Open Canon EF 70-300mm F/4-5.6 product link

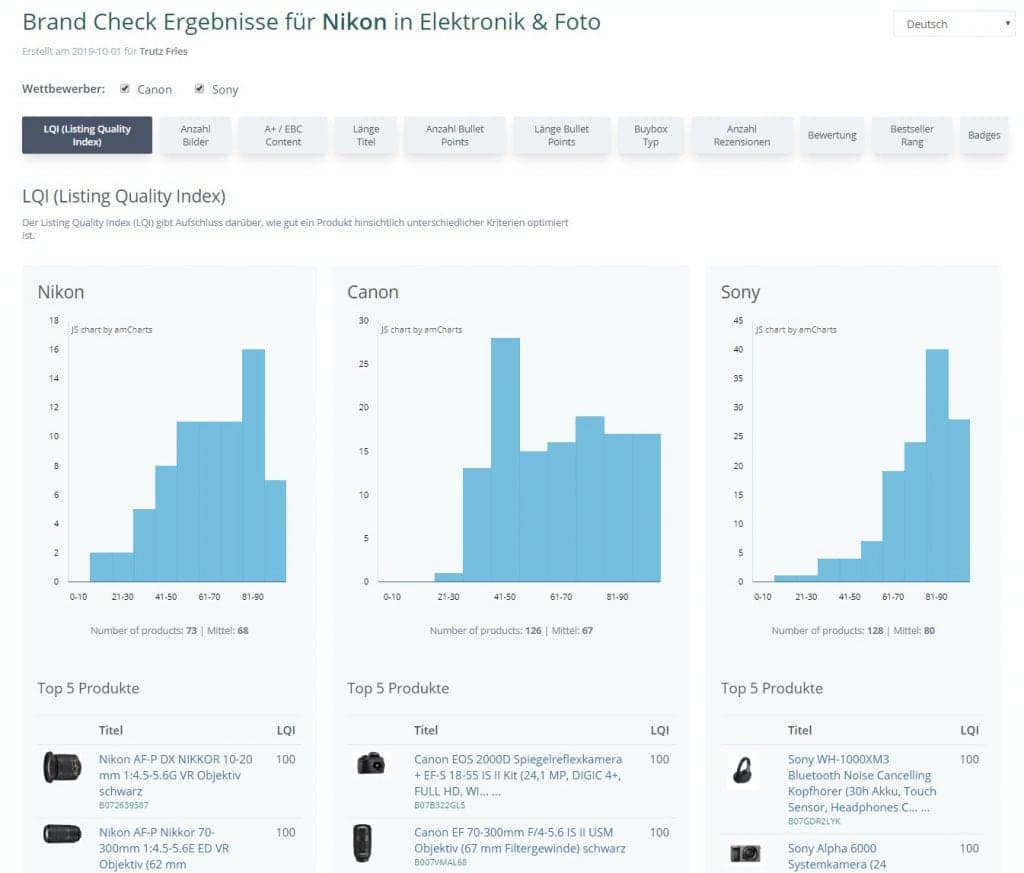[x=520, y=840]
